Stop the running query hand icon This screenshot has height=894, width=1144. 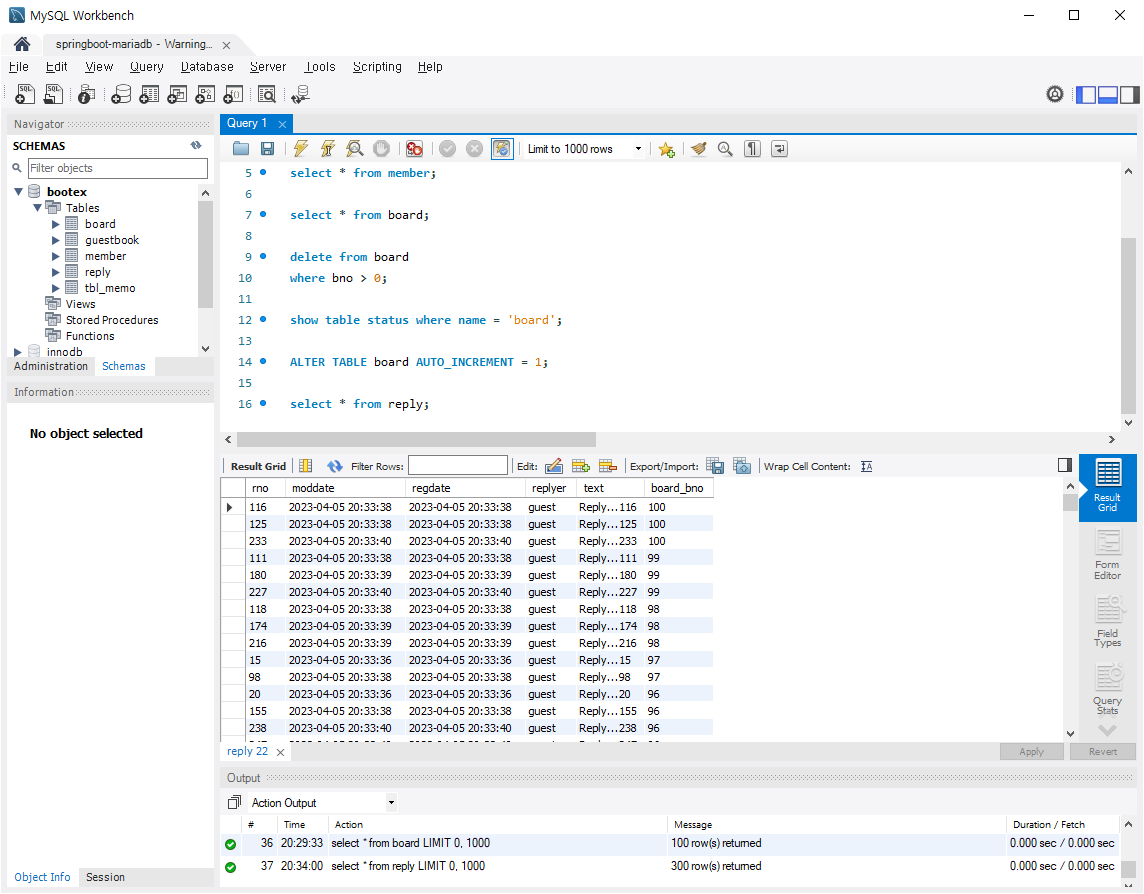tap(382, 149)
